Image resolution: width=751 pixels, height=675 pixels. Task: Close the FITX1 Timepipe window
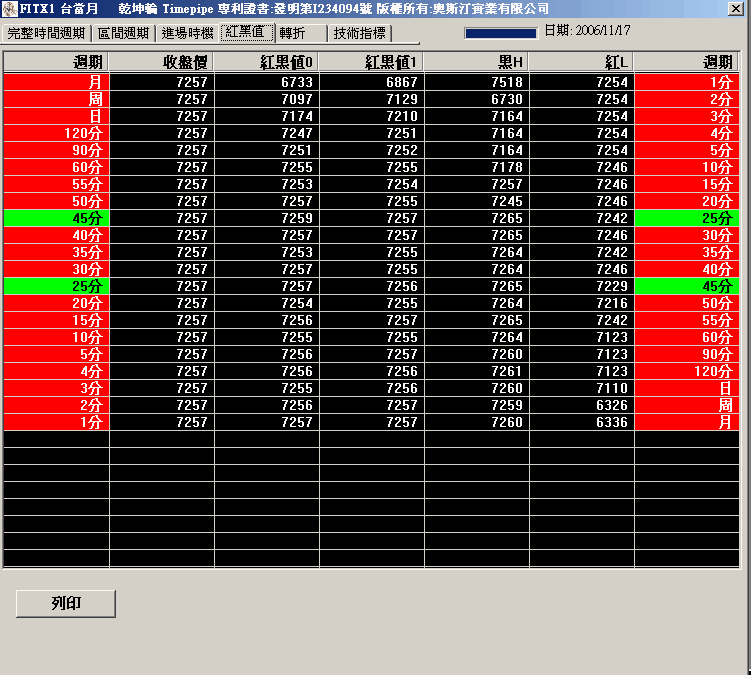tap(735, 9)
